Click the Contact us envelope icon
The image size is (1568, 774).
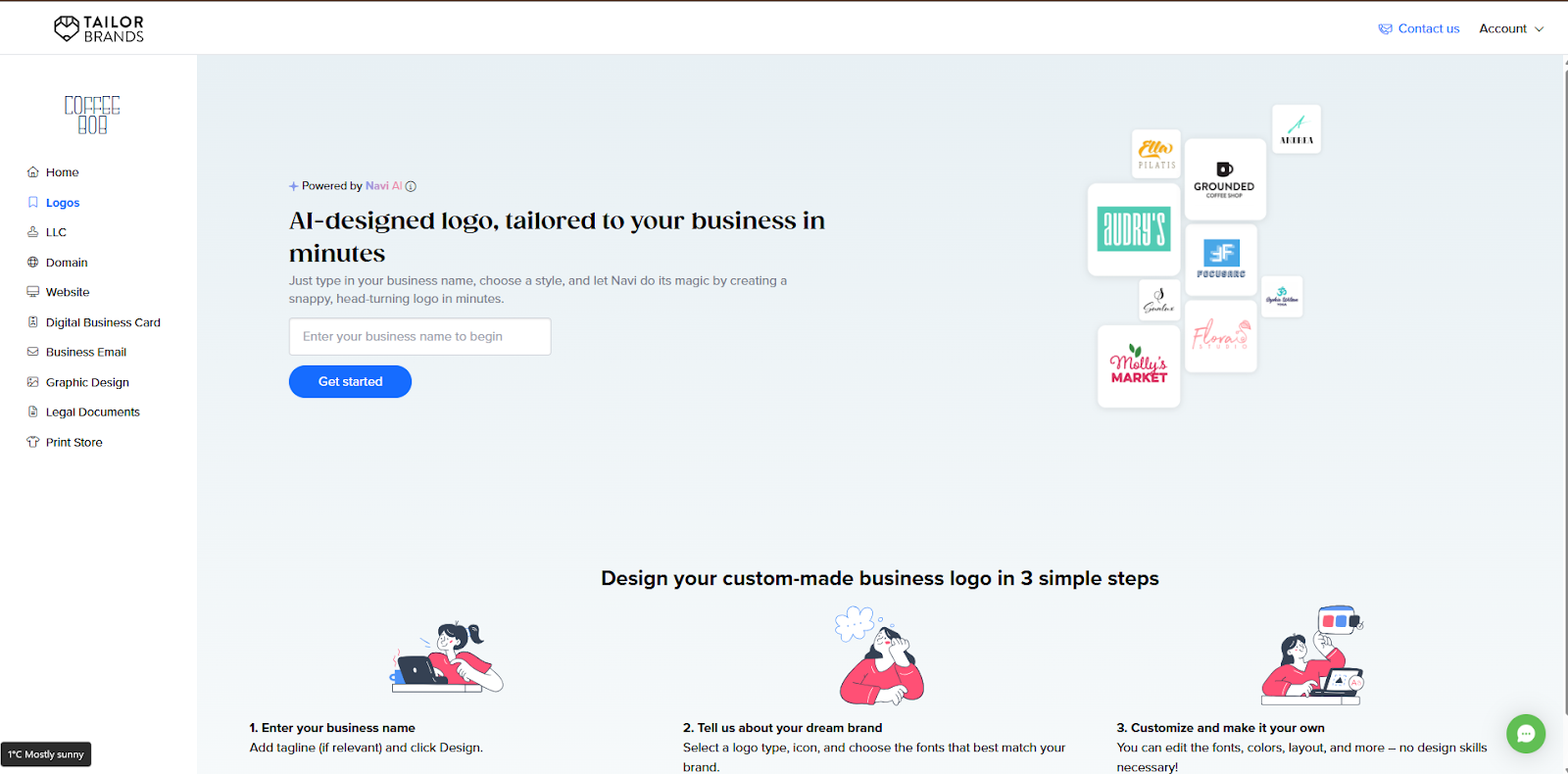tap(1385, 29)
